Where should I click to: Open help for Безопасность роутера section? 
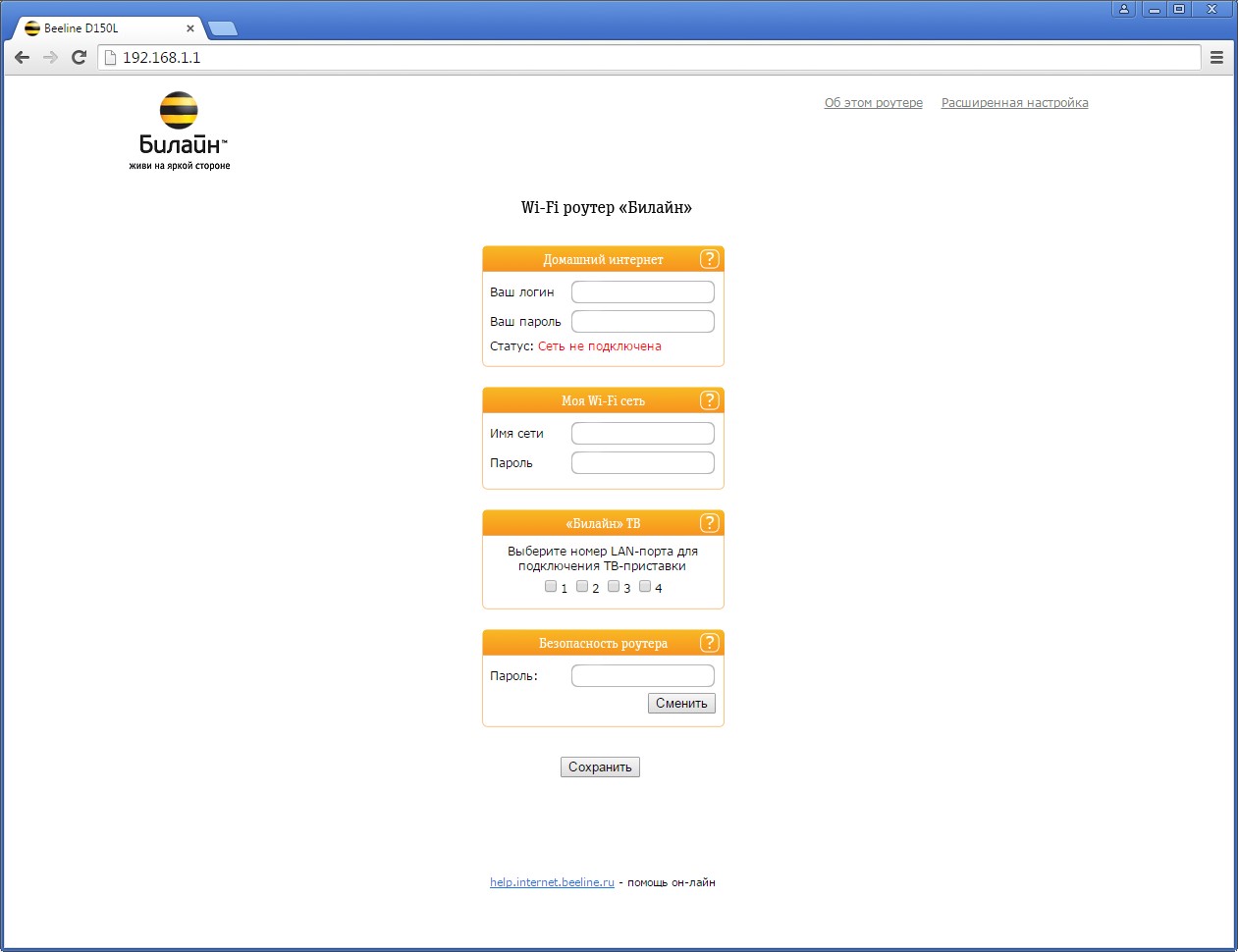pos(710,643)
